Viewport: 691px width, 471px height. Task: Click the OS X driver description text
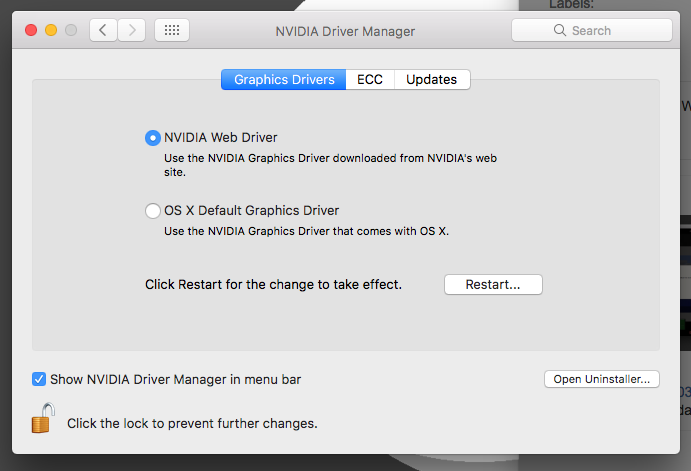point(307,232)
